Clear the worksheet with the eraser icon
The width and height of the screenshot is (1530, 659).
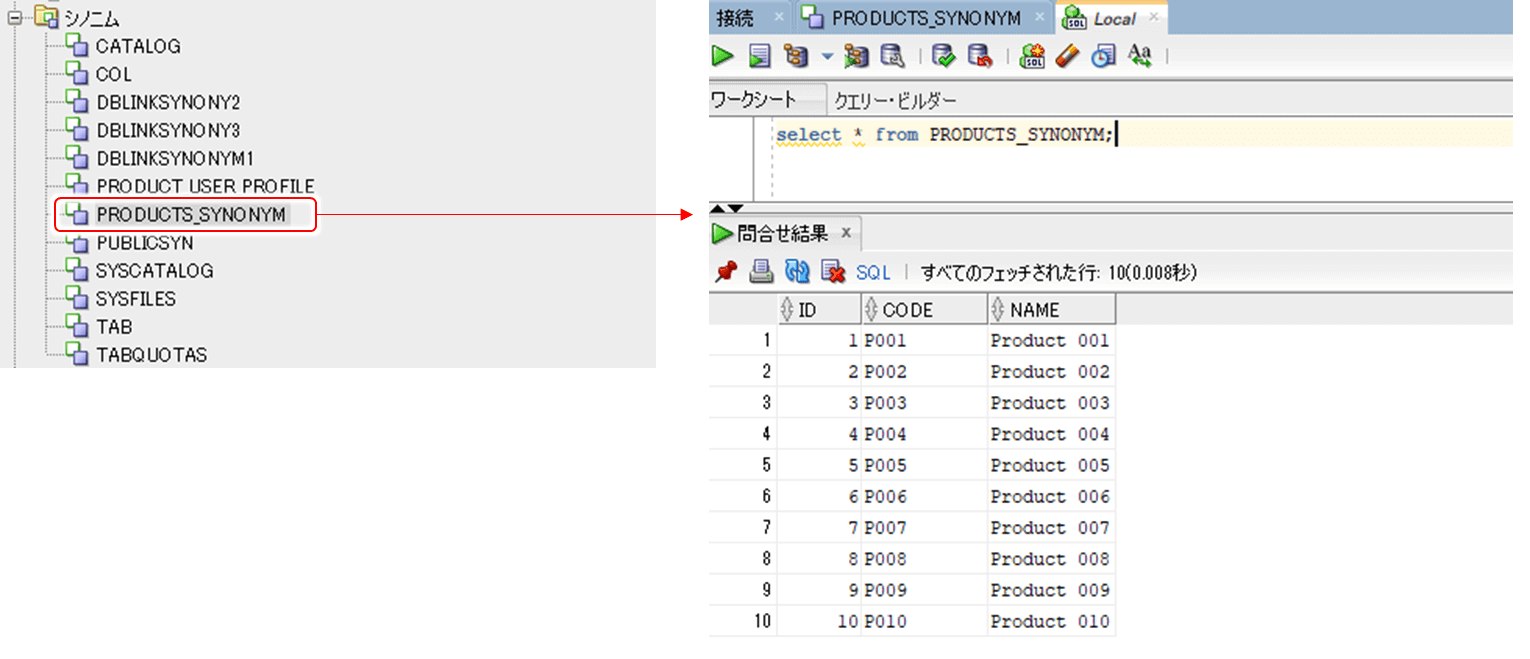pos(1068,57)
